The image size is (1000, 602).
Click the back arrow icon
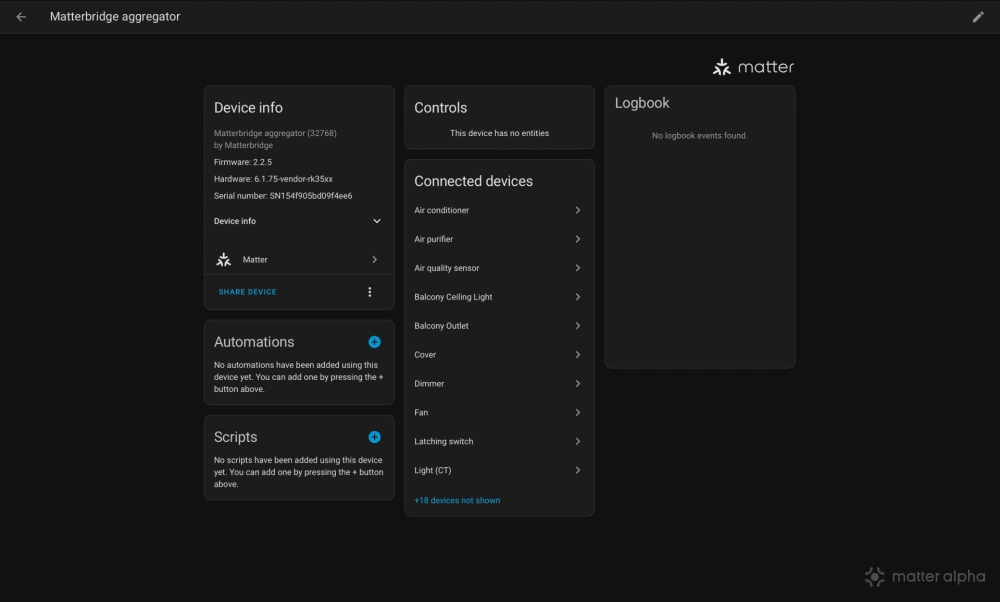pos(21,17)
